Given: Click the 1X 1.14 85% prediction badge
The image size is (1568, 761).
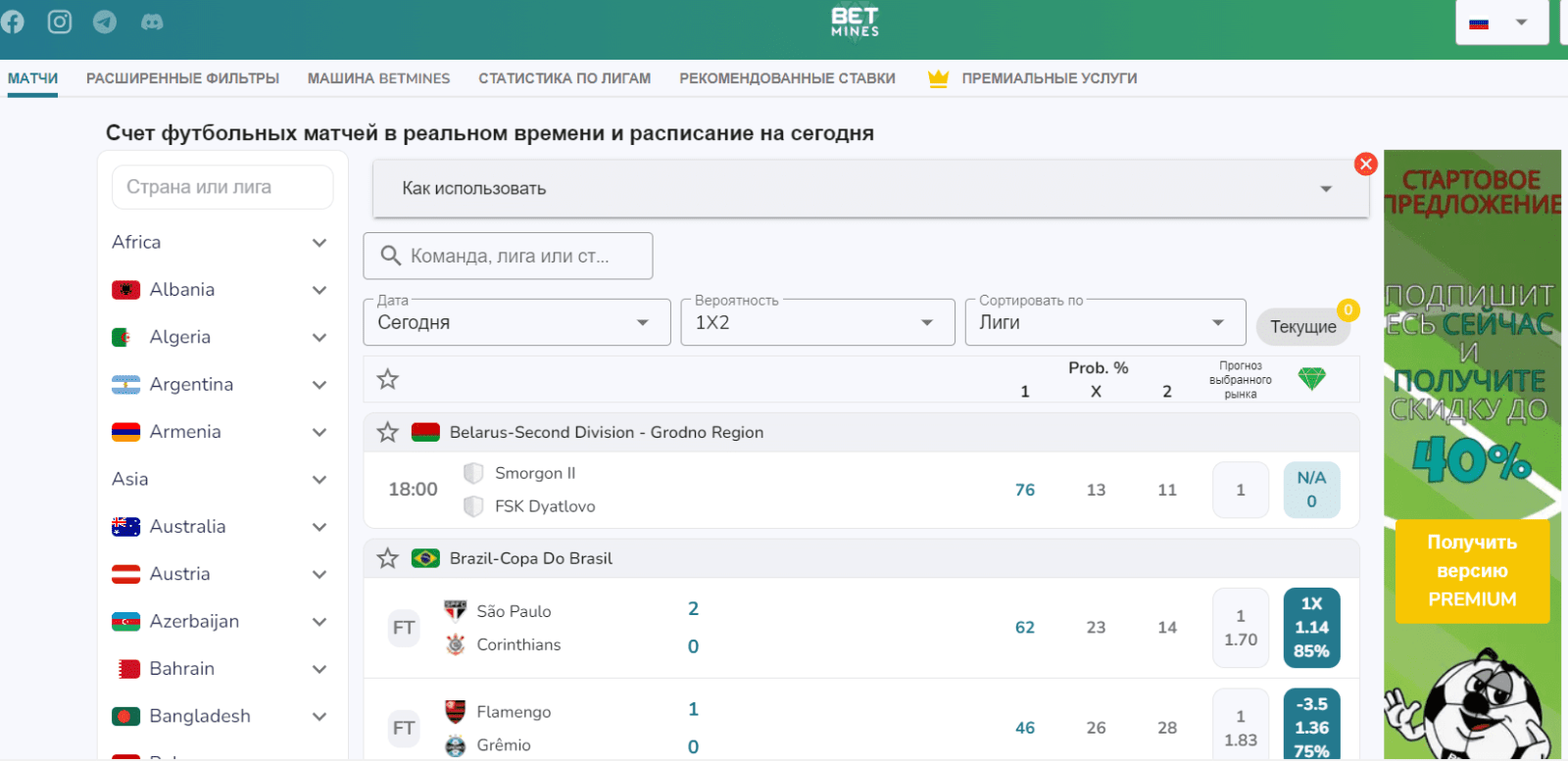Looking at the screenshot, I should (x=1311, y=628).
